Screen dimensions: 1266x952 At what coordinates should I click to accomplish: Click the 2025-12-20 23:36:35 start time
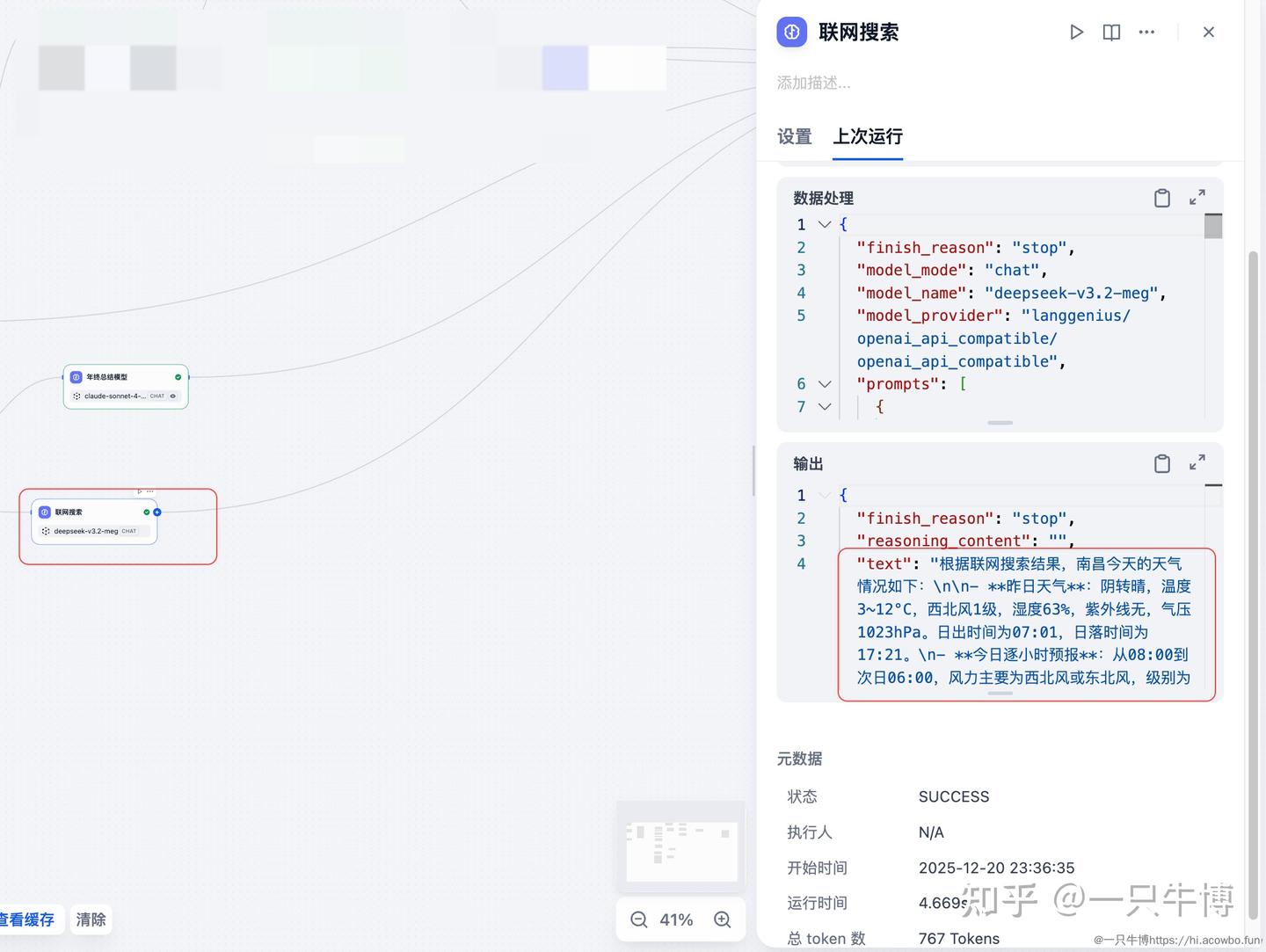click(x=996, y=868)
